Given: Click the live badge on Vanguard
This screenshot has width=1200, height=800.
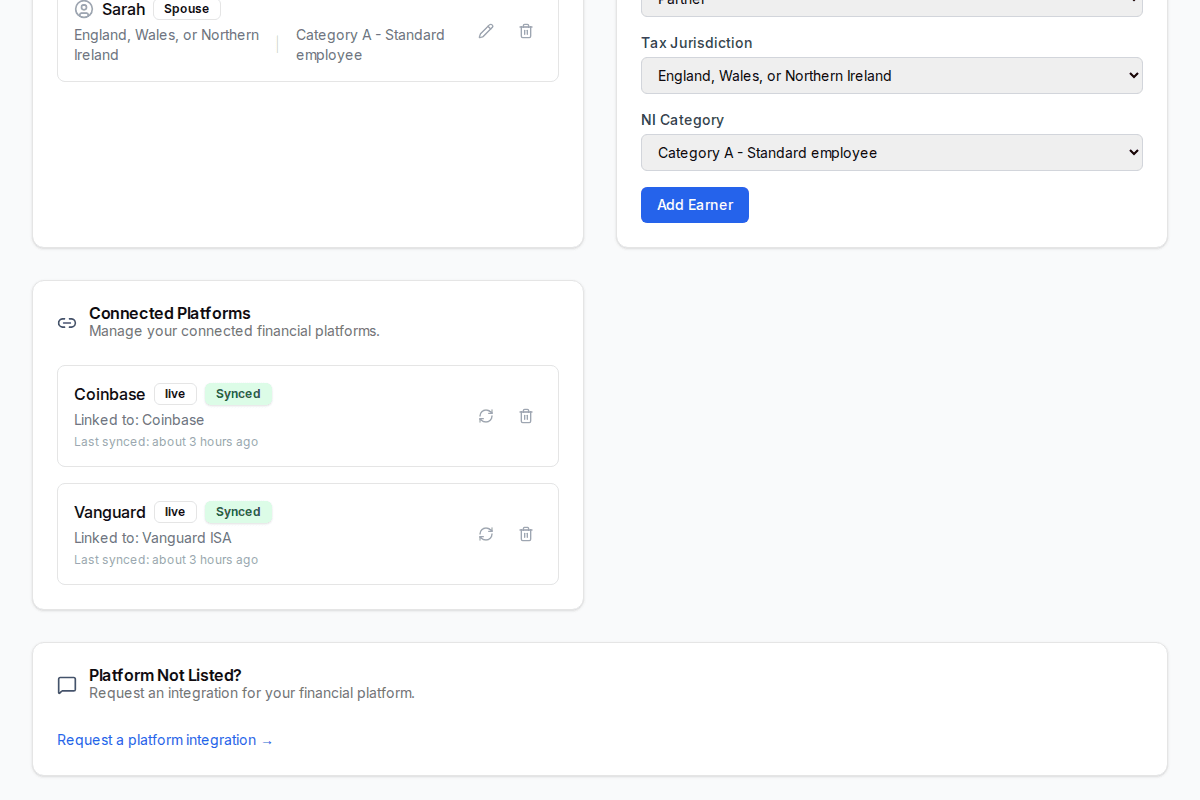Looking at the screenshot, I should (x=175, y=511).
